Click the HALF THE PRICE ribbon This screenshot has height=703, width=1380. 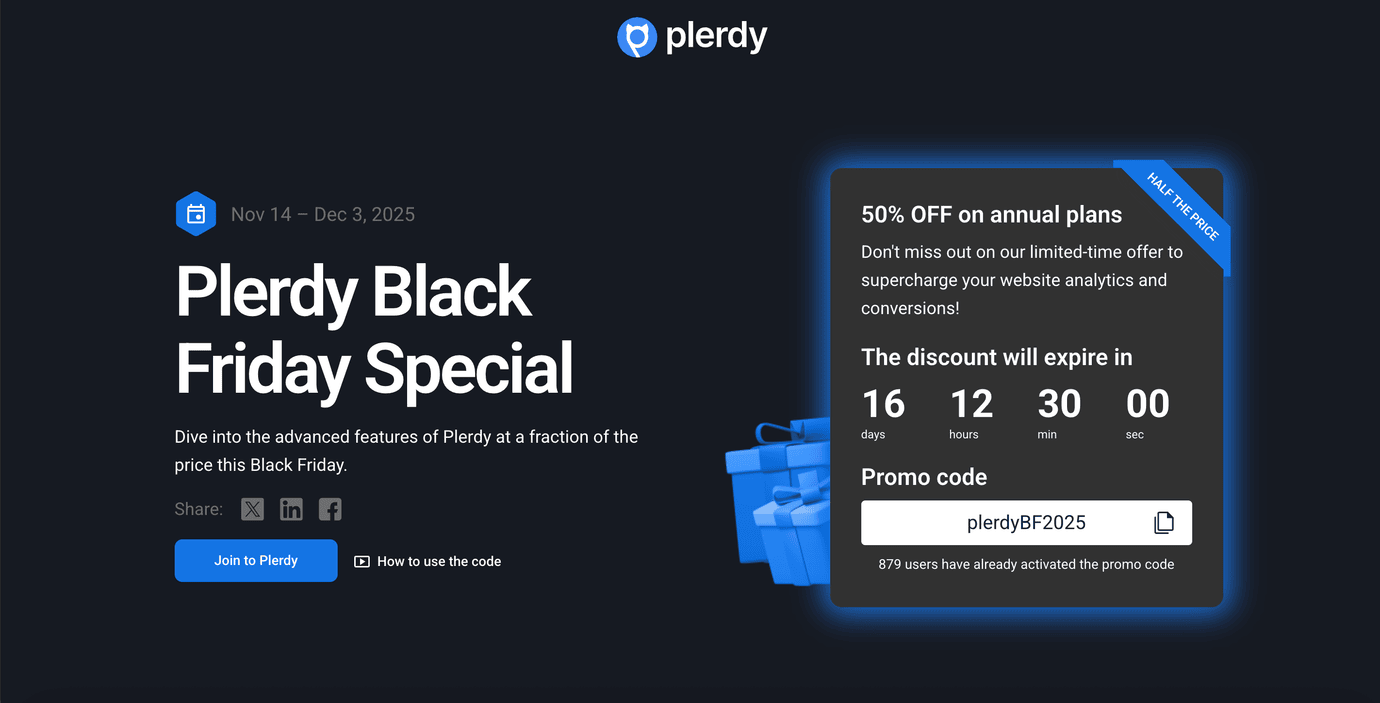[1183, 204]
